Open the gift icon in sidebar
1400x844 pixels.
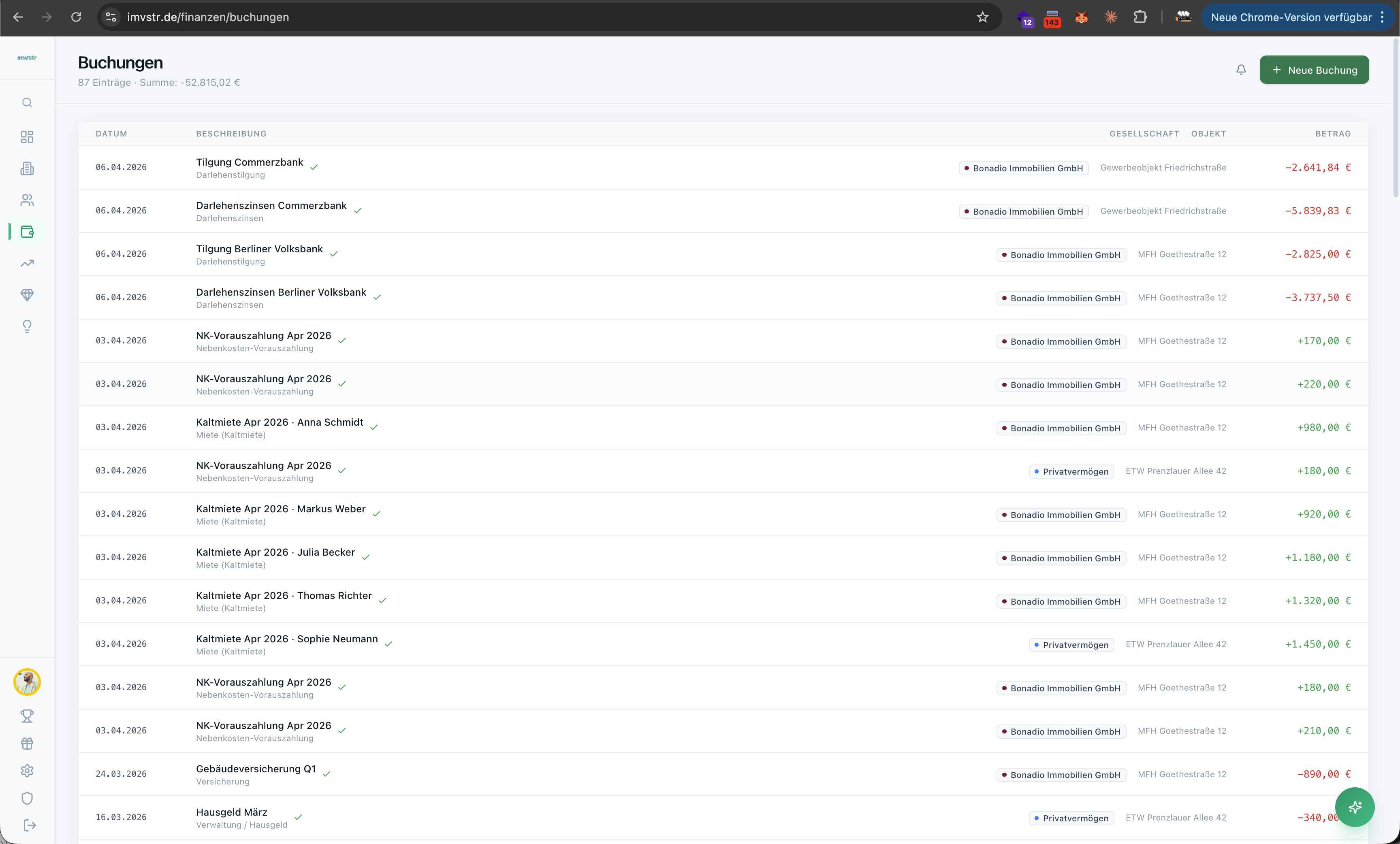tap(27, 744)
